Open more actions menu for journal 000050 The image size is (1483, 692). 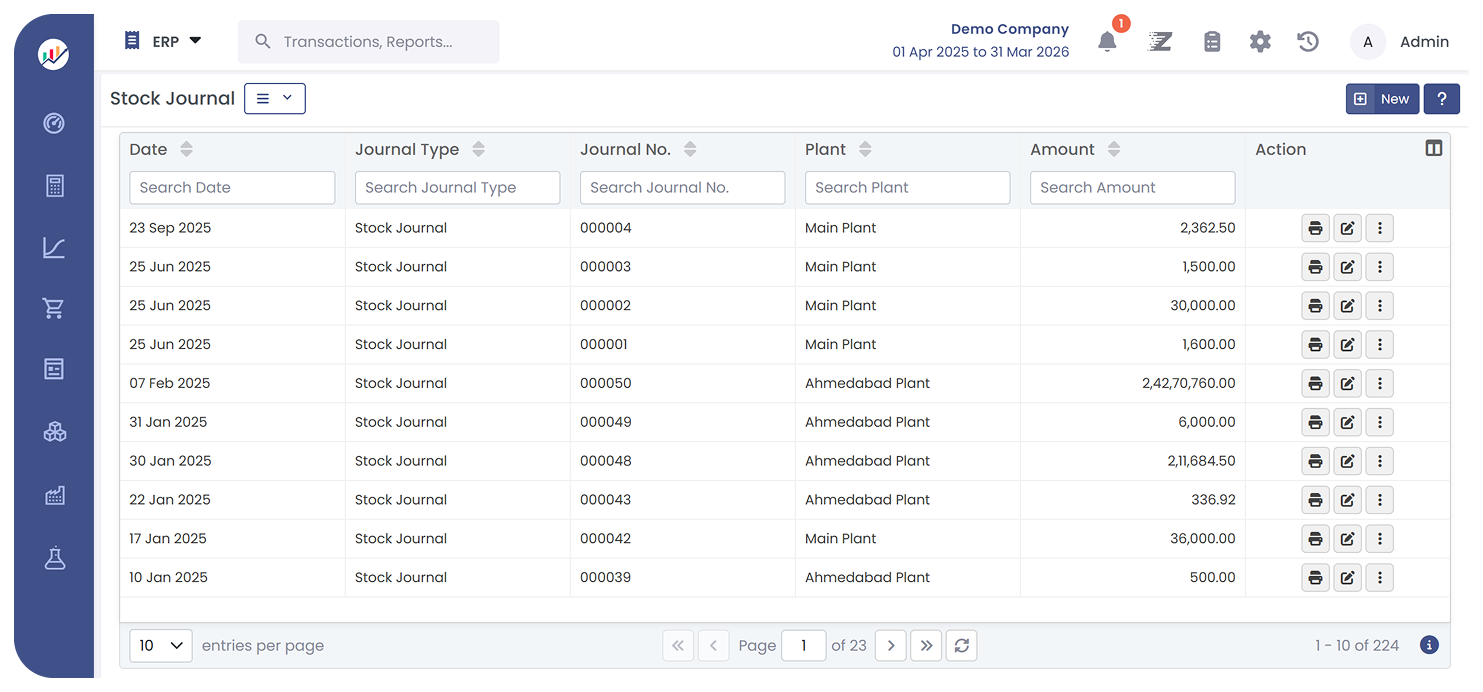1379,383
